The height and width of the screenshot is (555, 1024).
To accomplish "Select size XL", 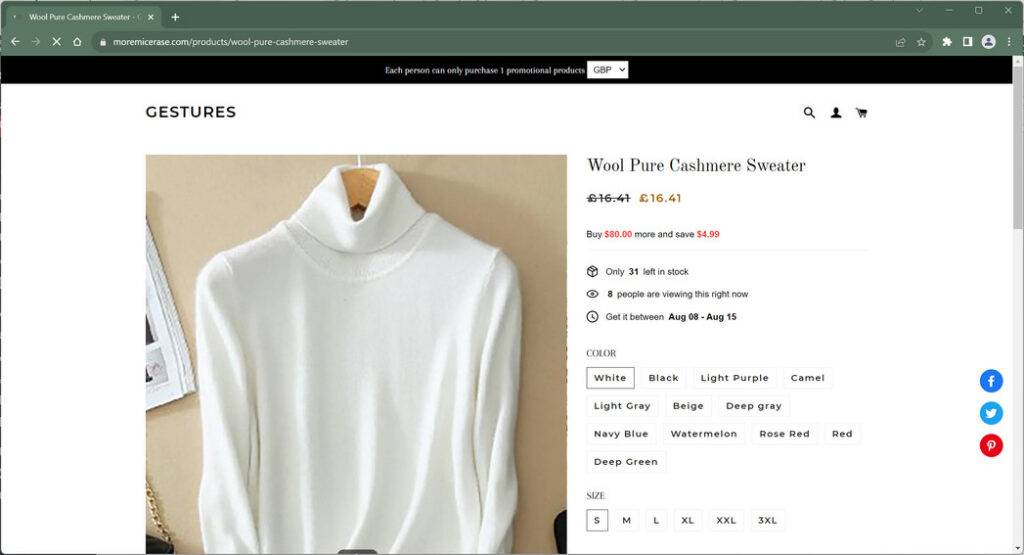I will click(687, 520).
